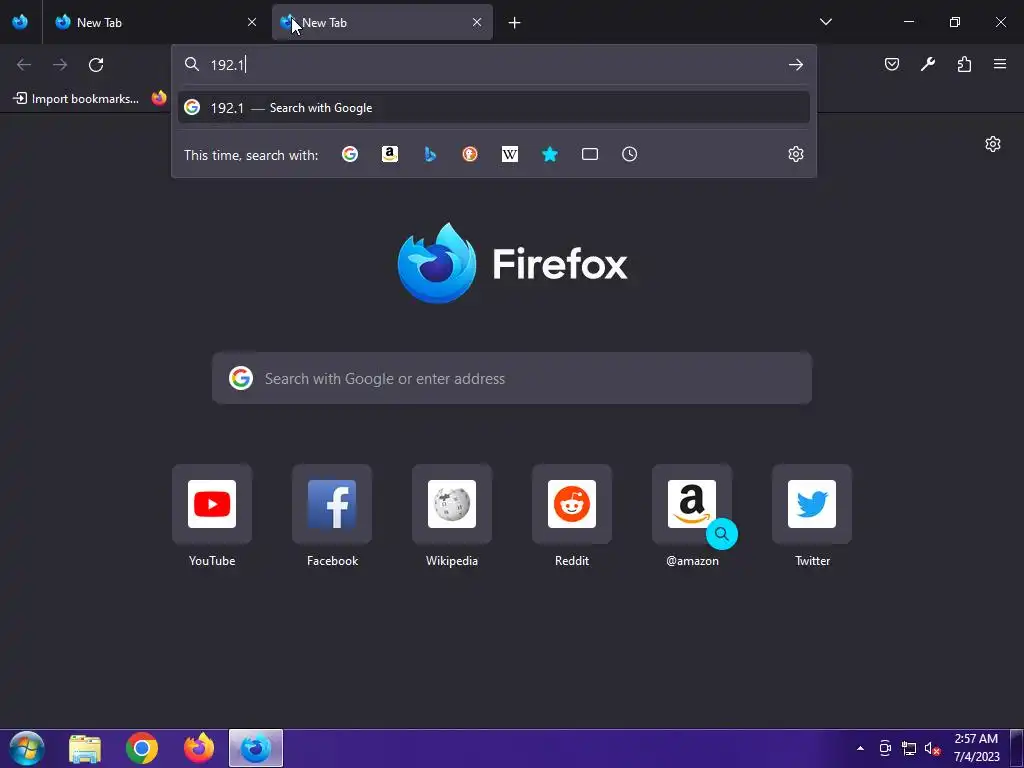Search this time with Google
This screenshot has width=1024, height=768.
coord(350,154)
